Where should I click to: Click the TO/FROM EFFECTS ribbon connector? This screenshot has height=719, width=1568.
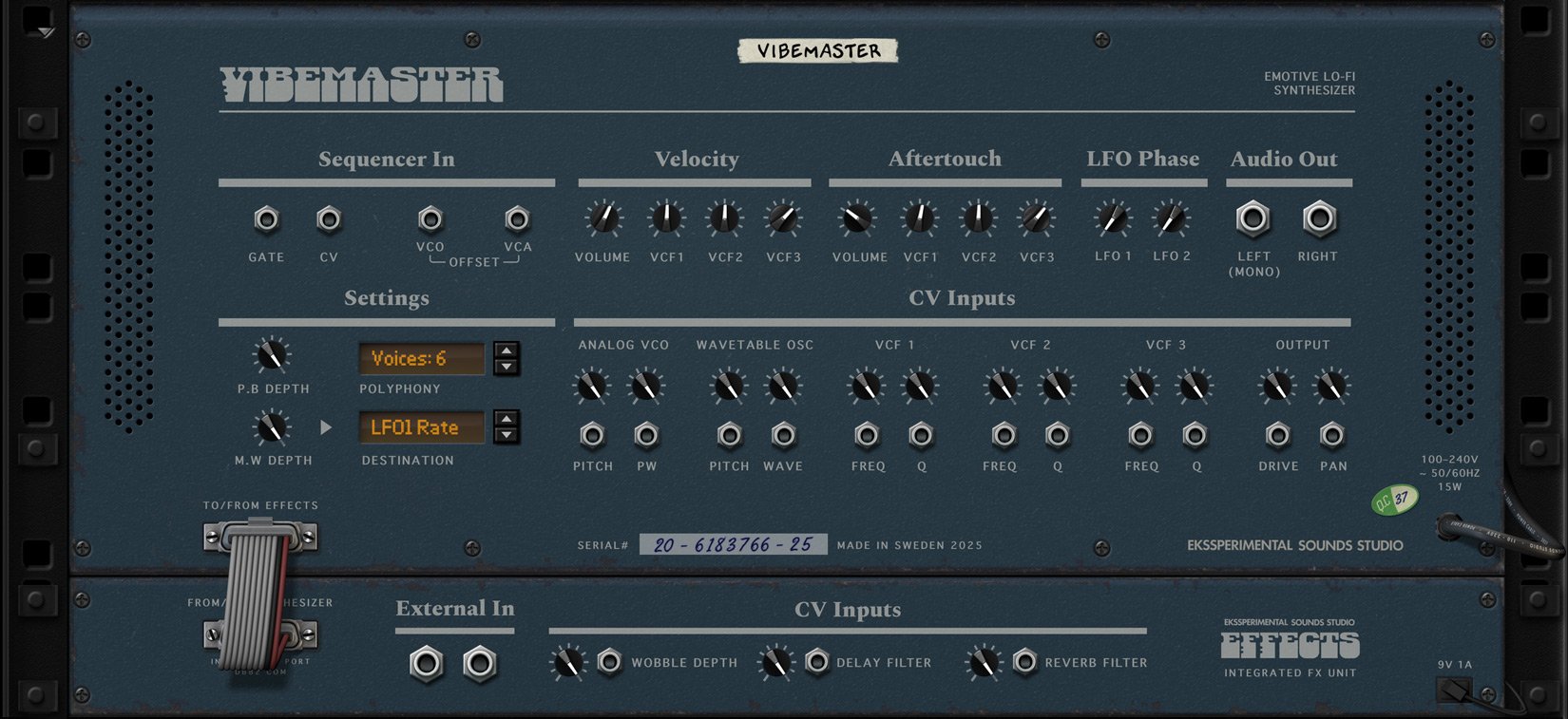[x=260, y=537]
